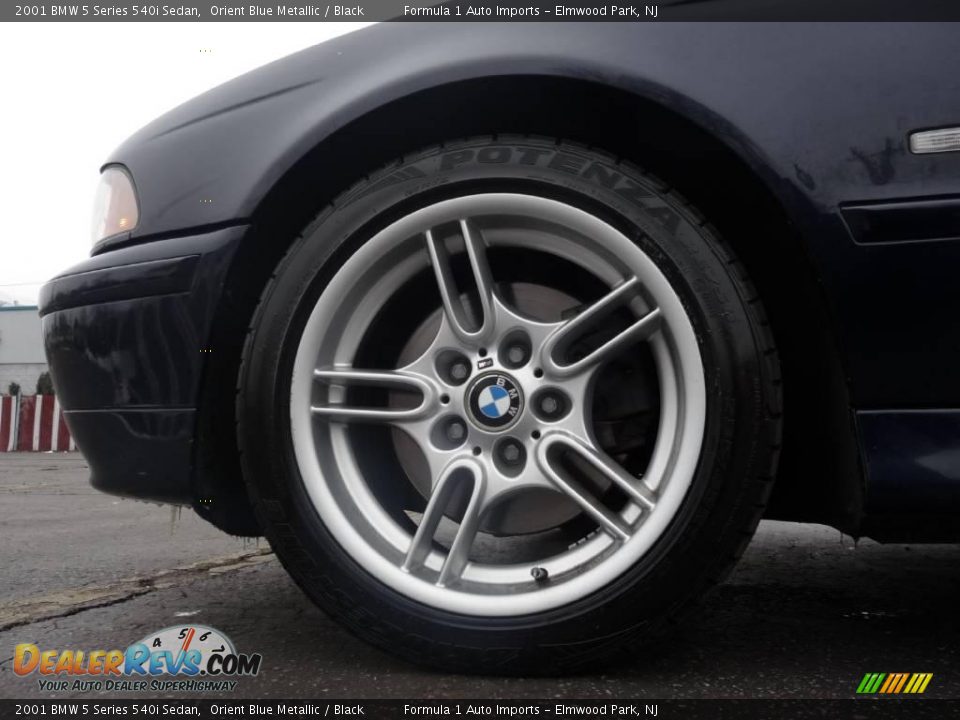This screenshot has height=720, width=960.
Task: Click the bottom caption "2001 BMW 5 Series 540i Sedan"
Action: [x=107, y=710]
